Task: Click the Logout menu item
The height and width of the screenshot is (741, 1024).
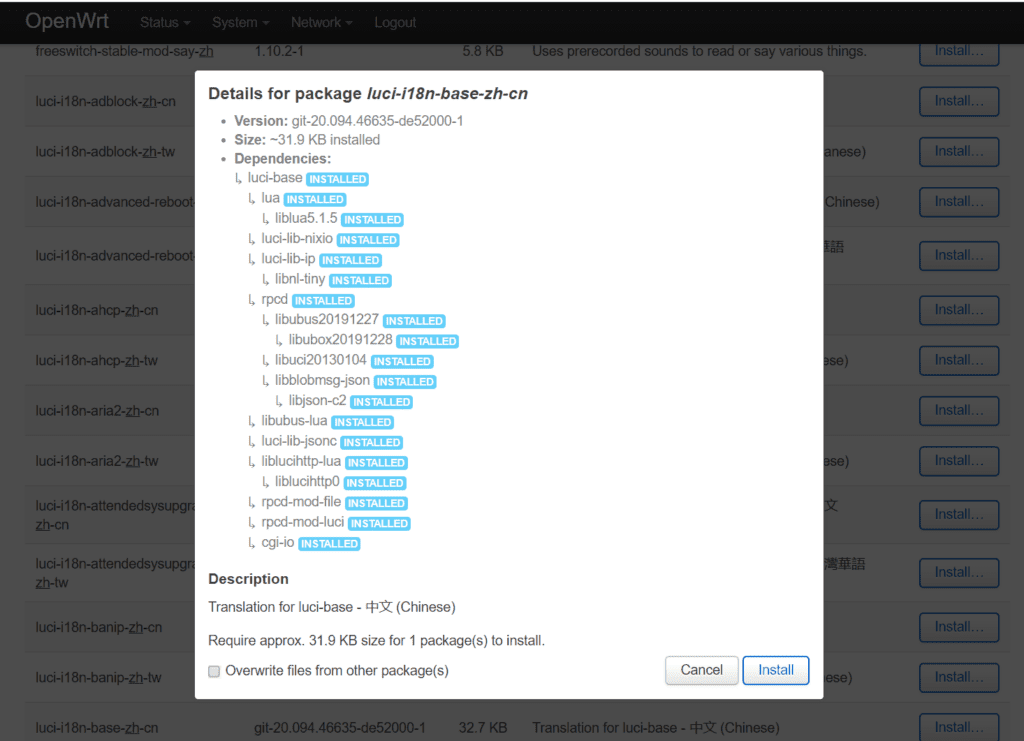Action: point(395,22)
